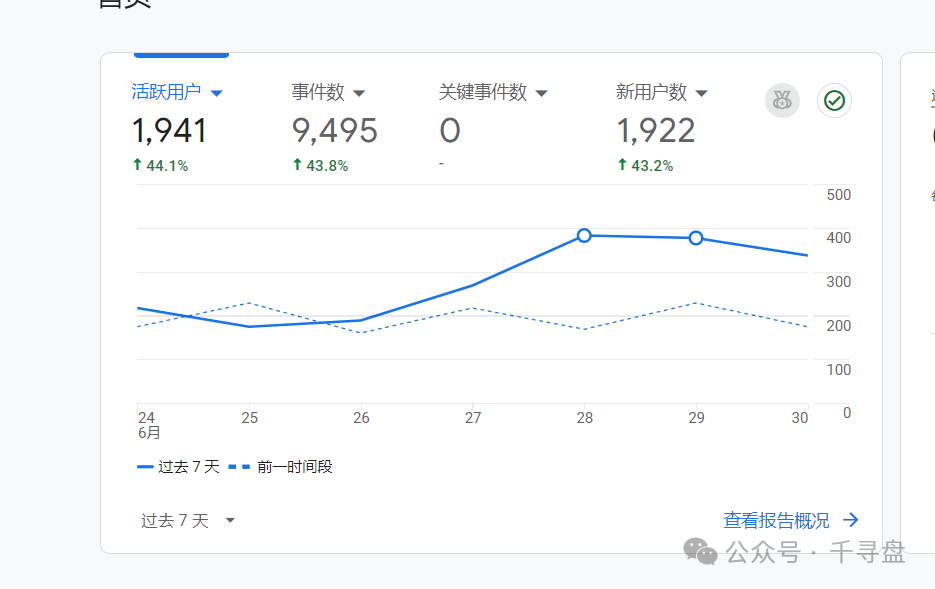Click the 44.1% increase indicator
Viewport: 935px width, 589px height.
[x=160, y=165]
